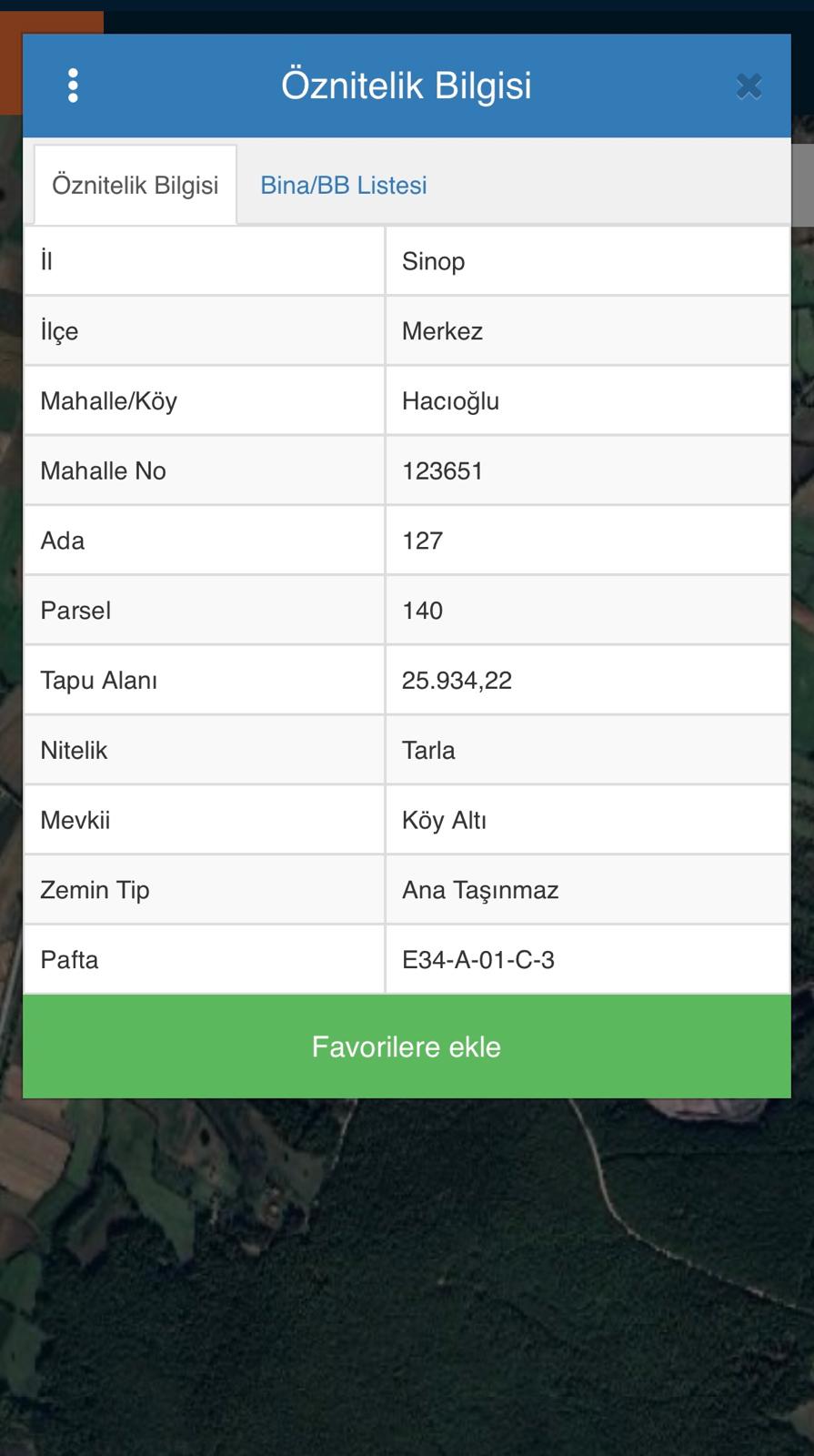This screenshot has width=814, height=1456.
Task: Click the Parsel value 140
Action: [x=422, y=611]
